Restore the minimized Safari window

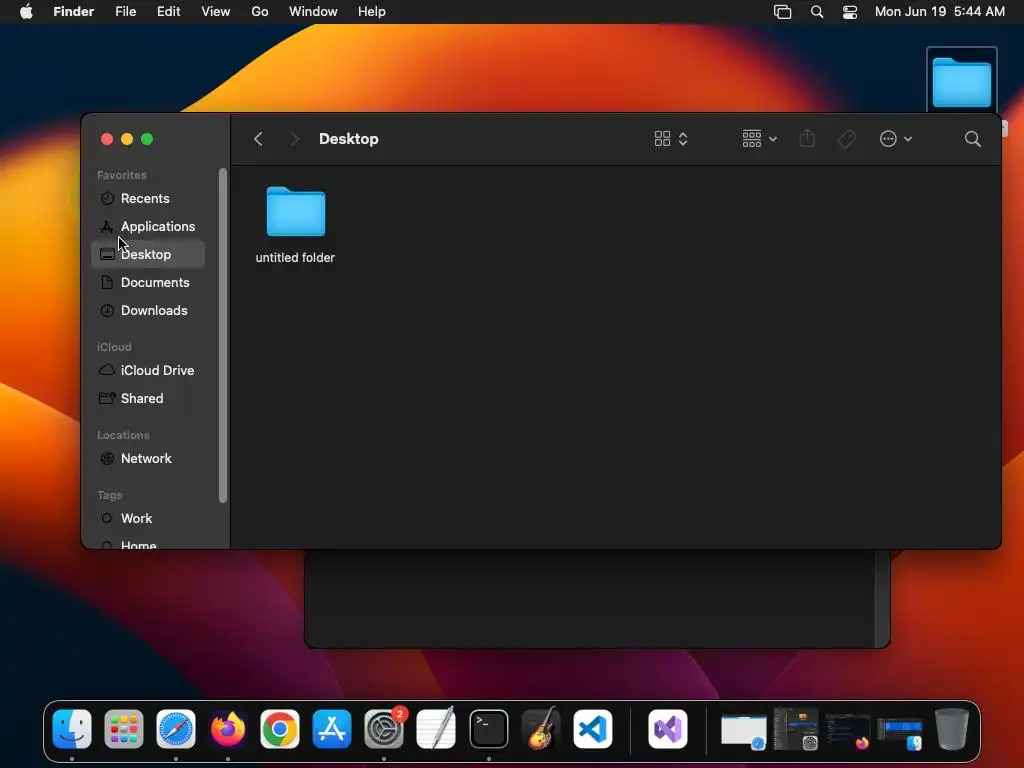pos(743,731)
